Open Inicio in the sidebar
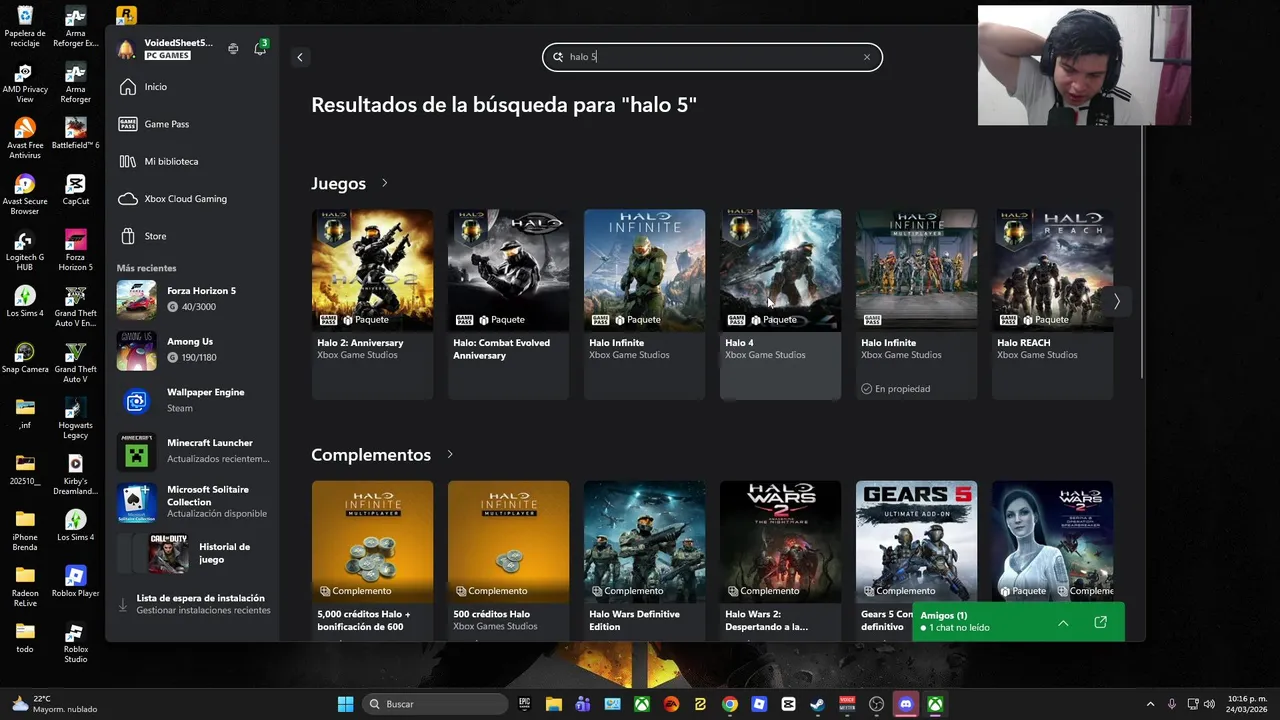The image size is (1280, 720). [x=192, y=87]
